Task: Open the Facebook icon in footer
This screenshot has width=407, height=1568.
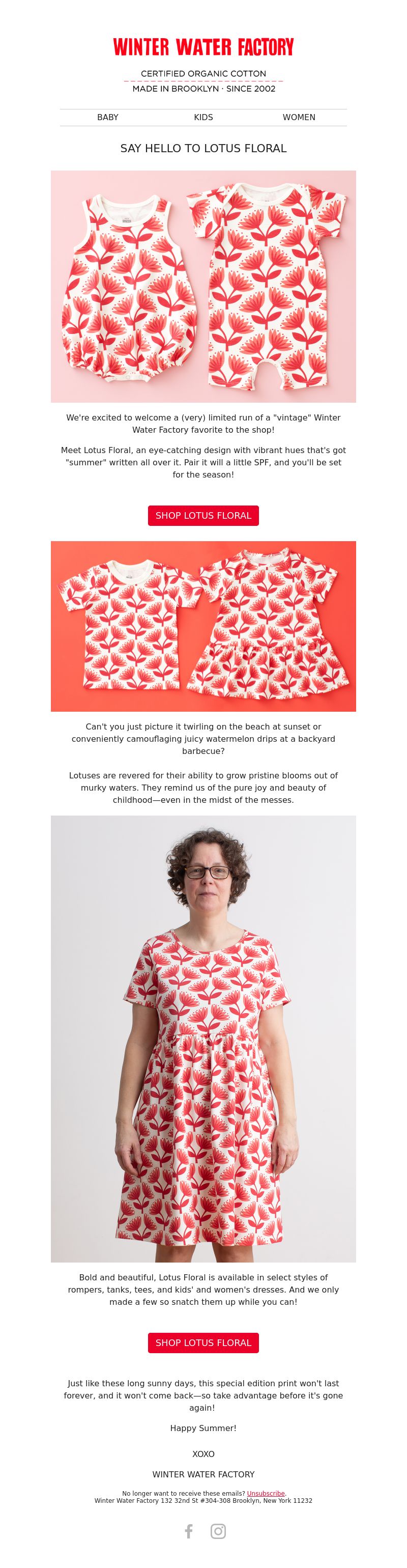Action: (189, 1531)
